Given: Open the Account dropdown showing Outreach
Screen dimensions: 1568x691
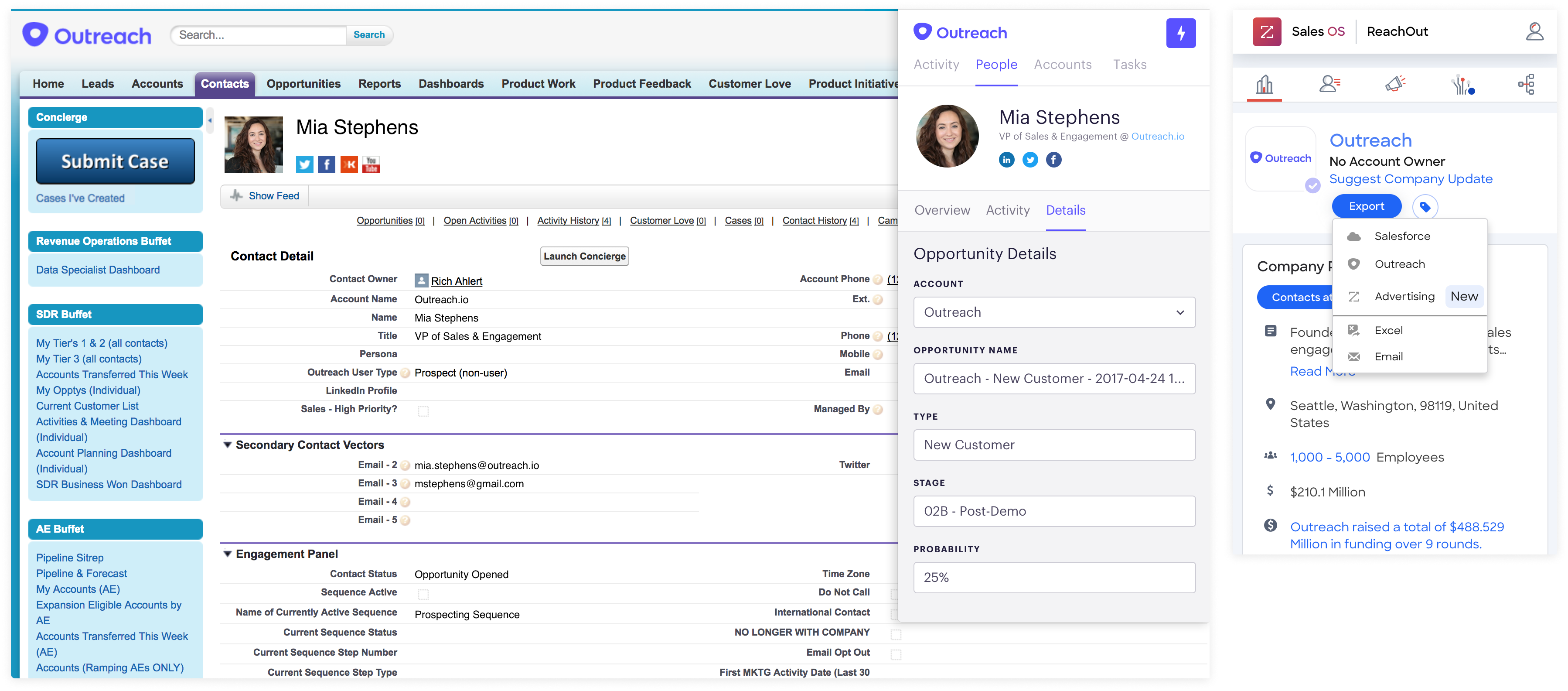Looking at the screenshot, I should pyautogui.click(x=1053, y=312).
